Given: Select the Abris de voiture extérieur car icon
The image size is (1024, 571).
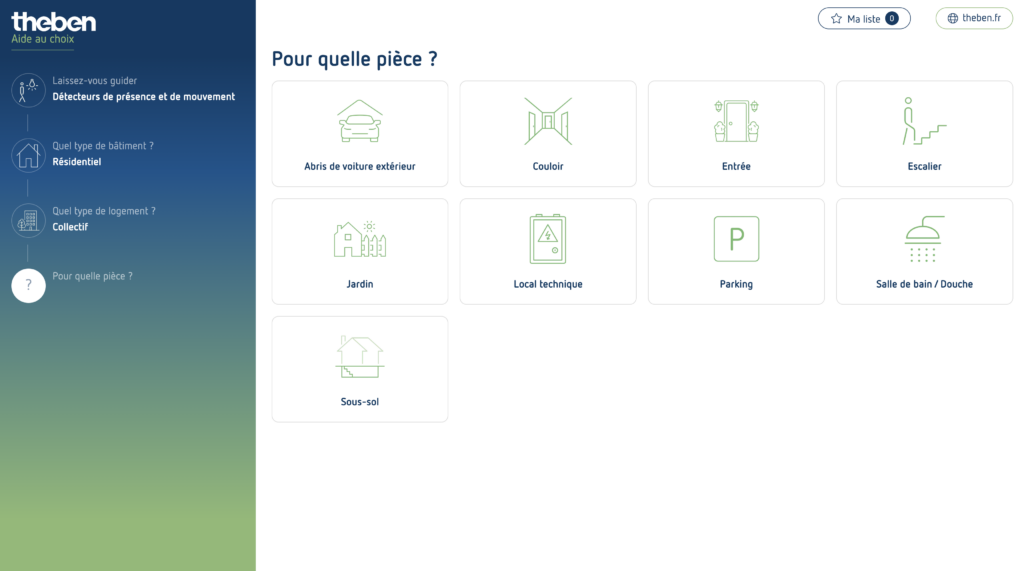Looking at the screenshot, I should click(x=360, y=121).
